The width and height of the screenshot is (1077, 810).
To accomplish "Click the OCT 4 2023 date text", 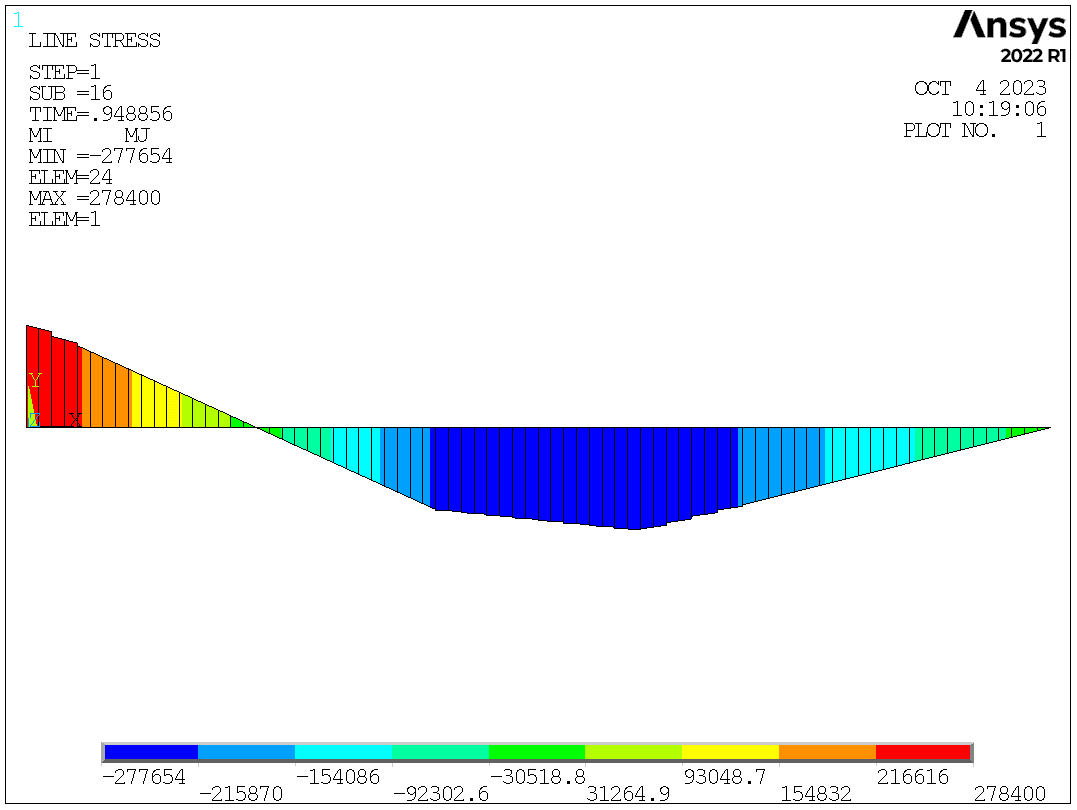I will (980, 88).
